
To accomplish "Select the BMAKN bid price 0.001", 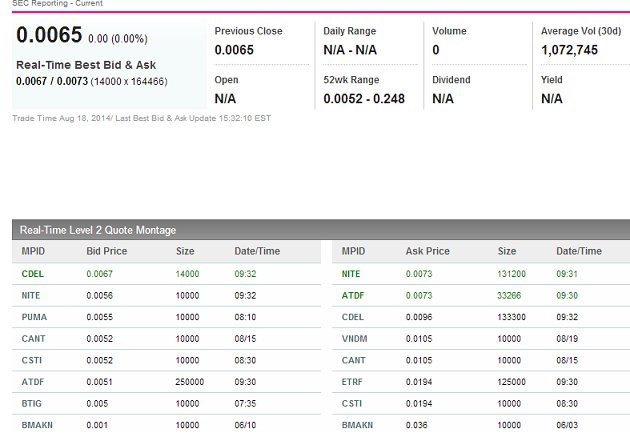I will pos(97,425).
